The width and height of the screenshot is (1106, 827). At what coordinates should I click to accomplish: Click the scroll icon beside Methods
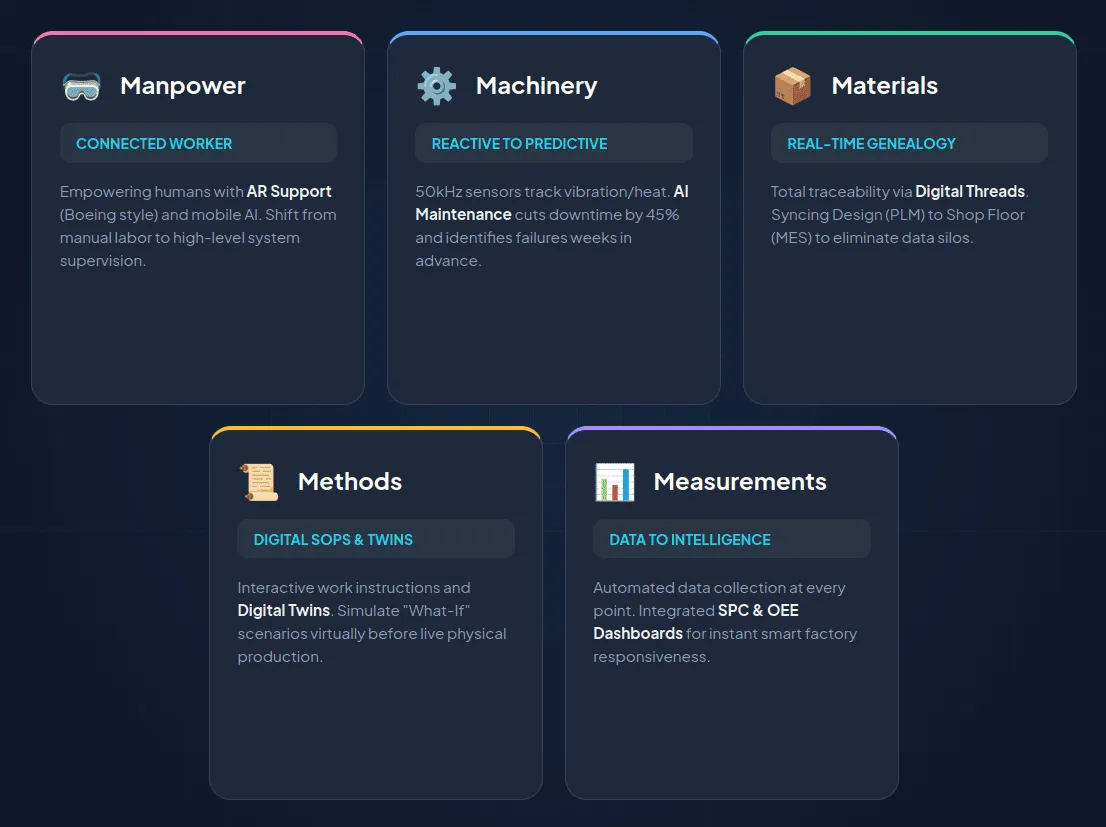pyautogui.click(x=259, y=482)
